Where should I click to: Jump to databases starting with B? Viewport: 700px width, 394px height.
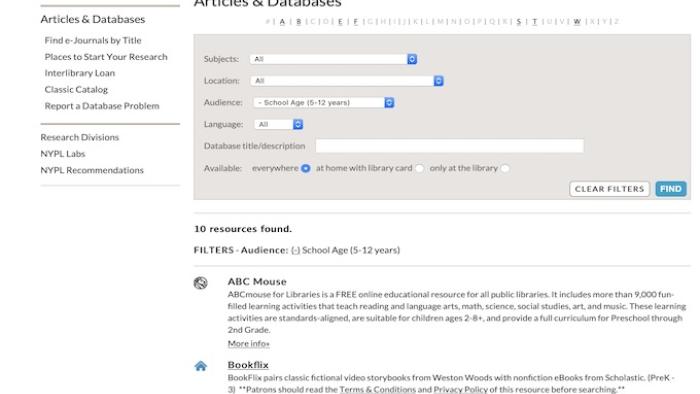click(x=299, y=21)
